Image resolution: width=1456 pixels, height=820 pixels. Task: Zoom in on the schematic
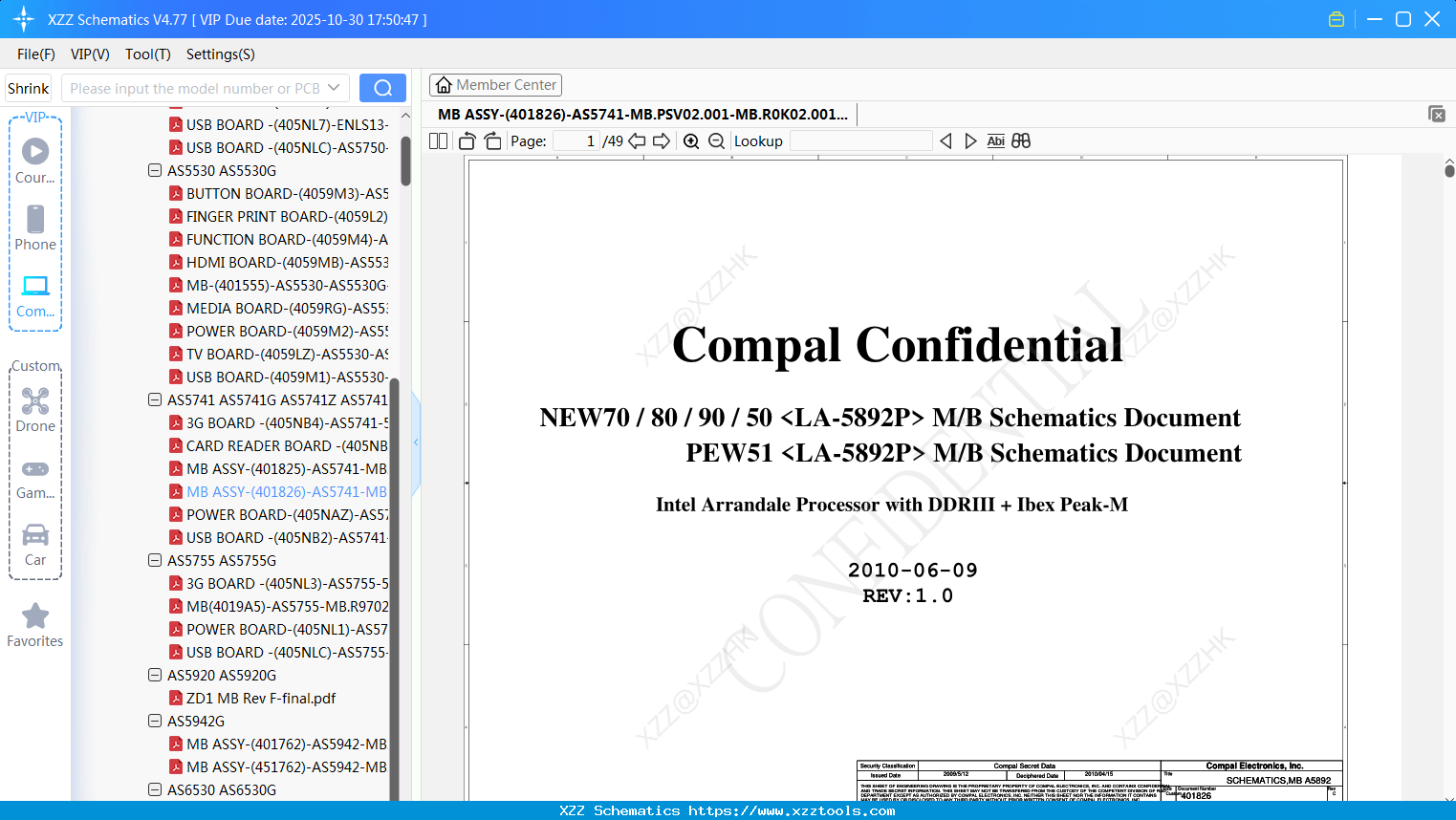pos(691,141)
